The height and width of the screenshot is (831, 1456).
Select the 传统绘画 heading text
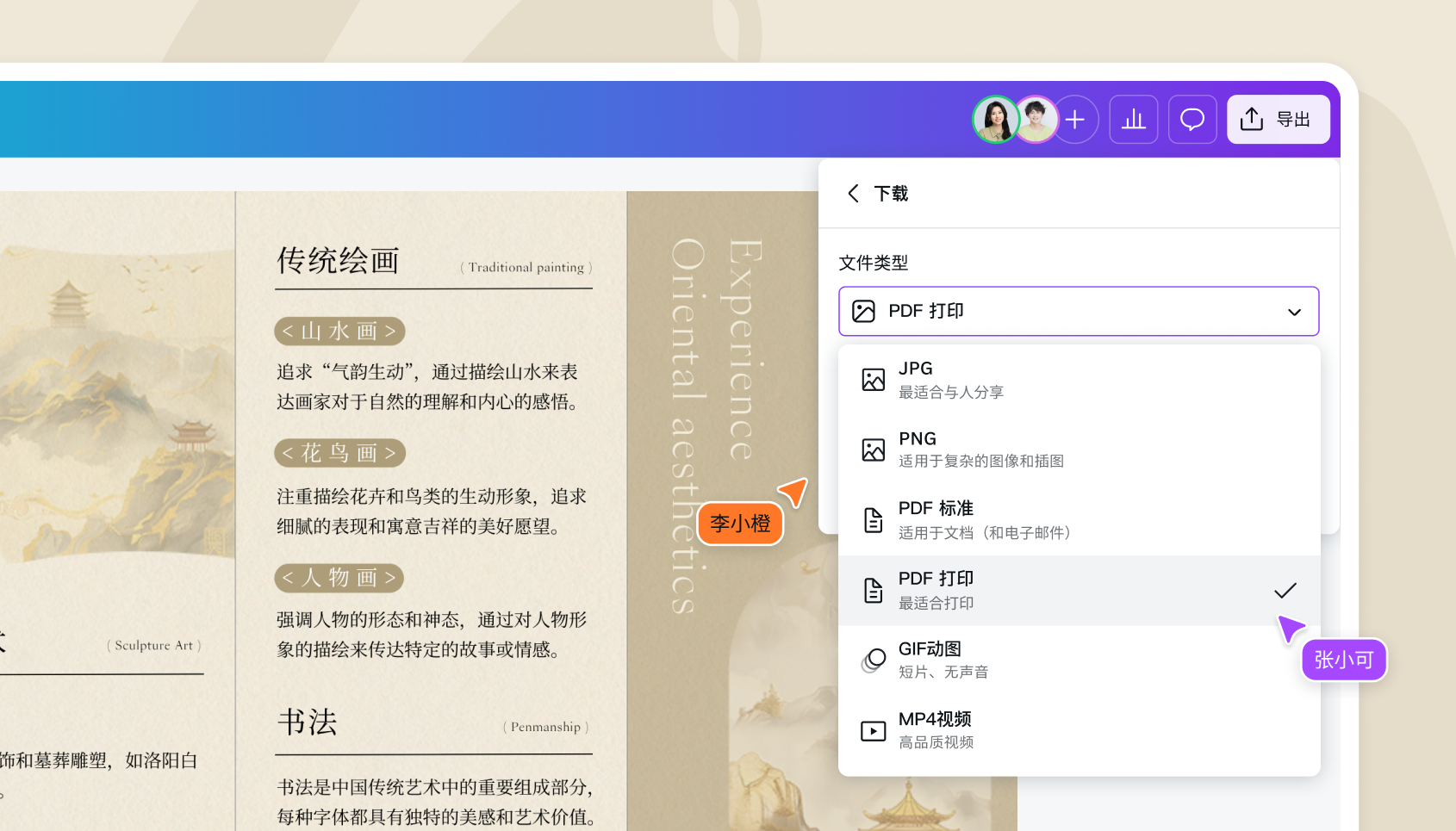pos(338,260)
